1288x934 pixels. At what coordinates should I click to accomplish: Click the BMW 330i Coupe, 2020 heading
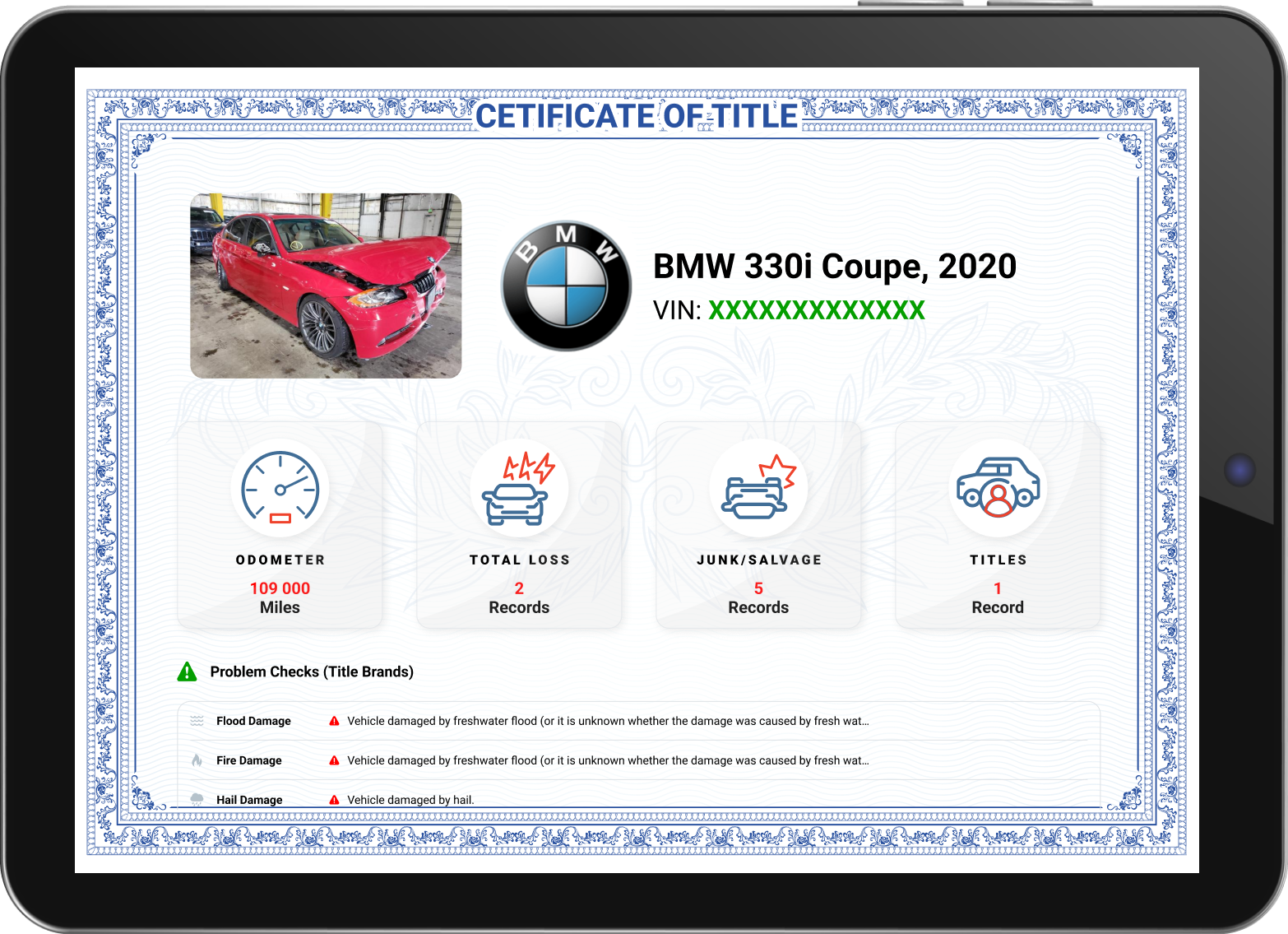(x=834, y=266)
